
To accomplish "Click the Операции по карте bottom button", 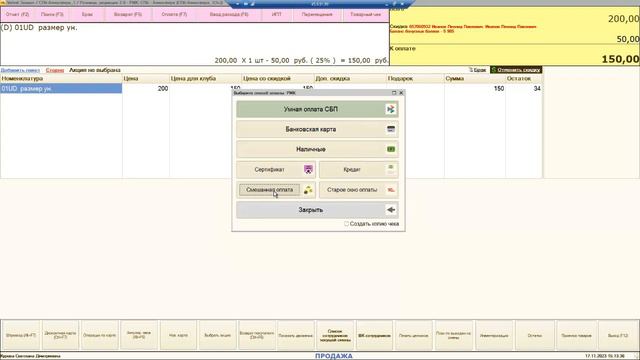I will [x=100, y=335].
